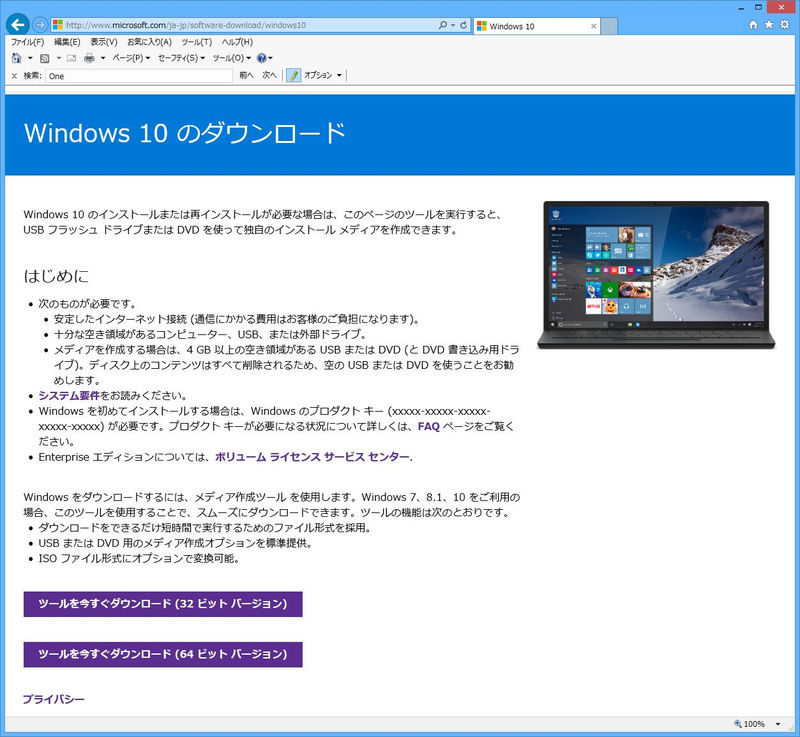Open the ページ(P) dropdown

tap(131, 58)
